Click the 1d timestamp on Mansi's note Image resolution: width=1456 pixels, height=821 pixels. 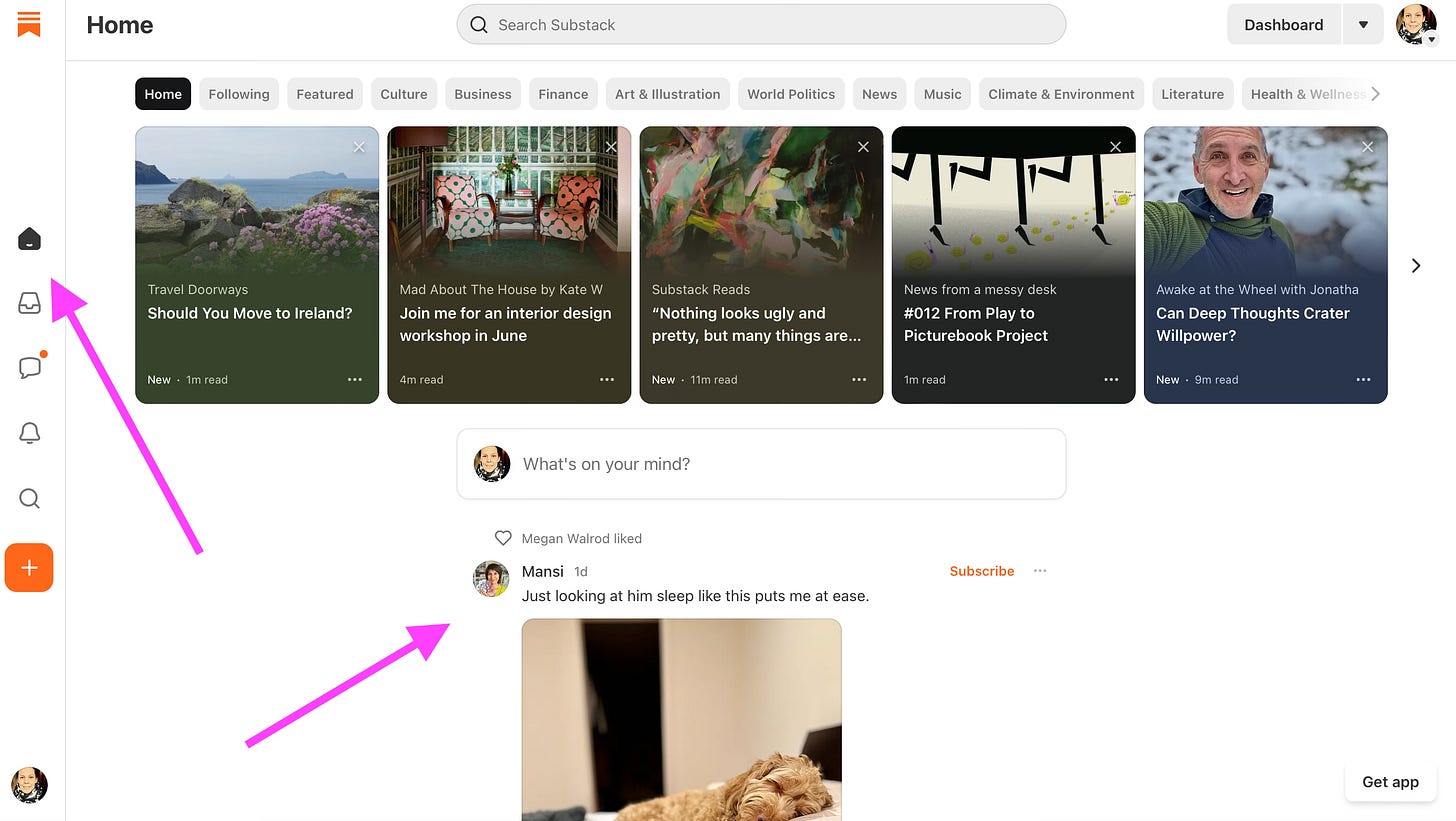(581, 572)
